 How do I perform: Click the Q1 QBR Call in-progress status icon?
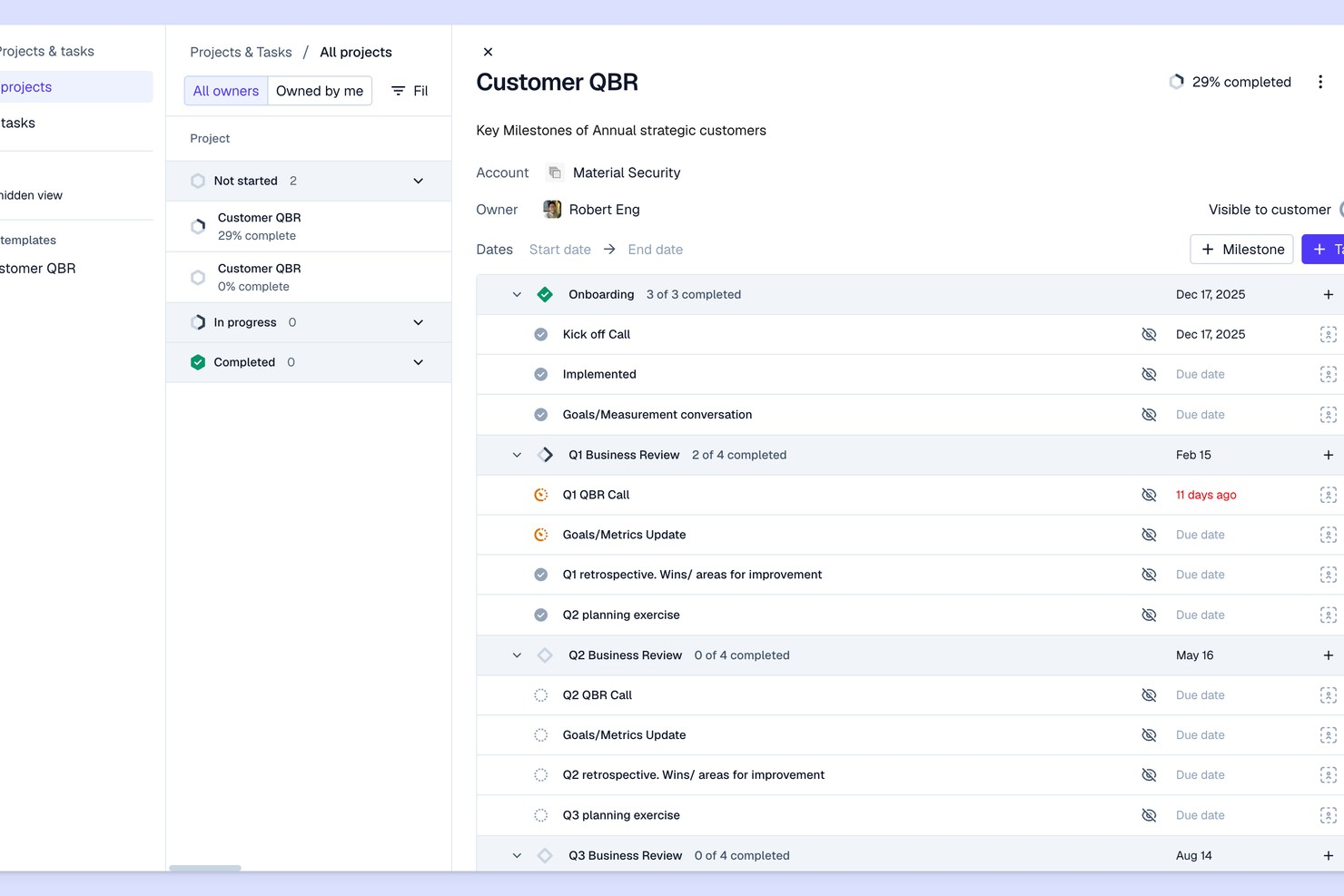(x=540, y=495)
